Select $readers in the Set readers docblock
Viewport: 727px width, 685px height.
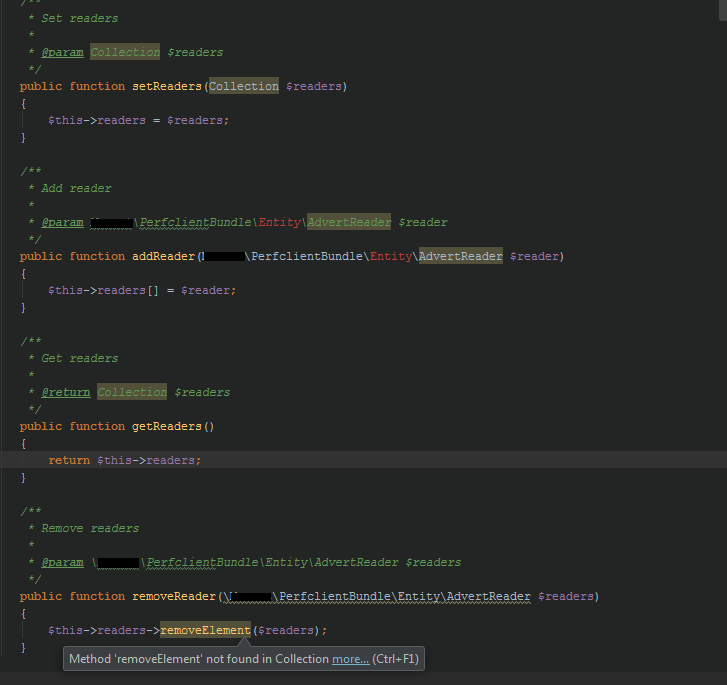click(195, 52)
